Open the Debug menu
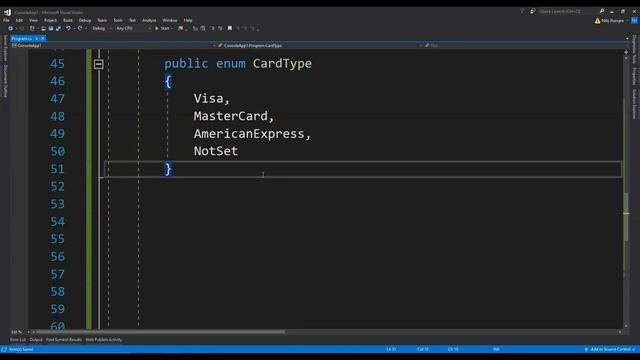The image size is (640, 360). point(85,20)
